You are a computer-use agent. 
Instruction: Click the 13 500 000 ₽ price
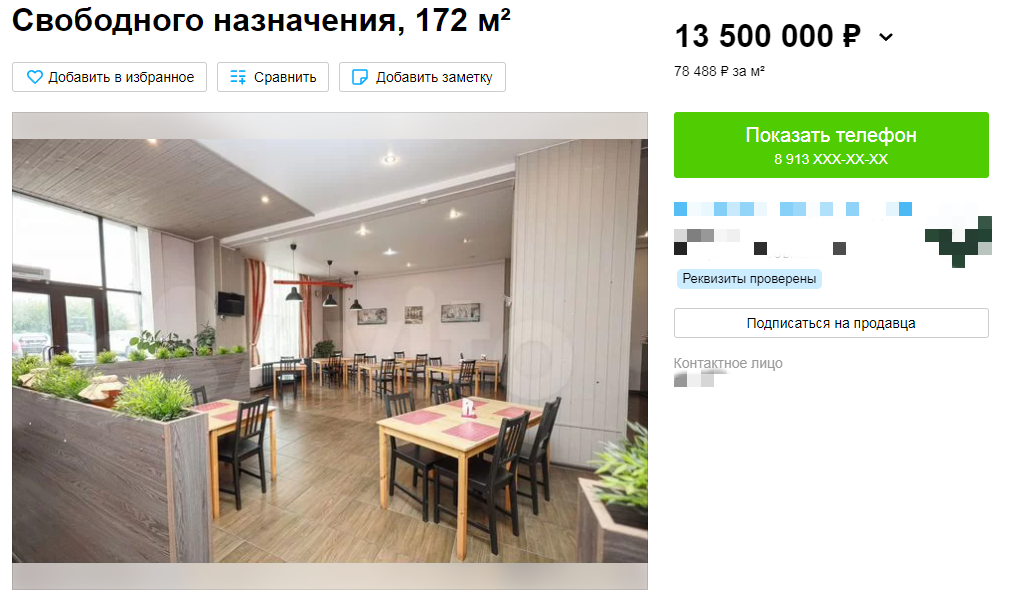(767, 36)
